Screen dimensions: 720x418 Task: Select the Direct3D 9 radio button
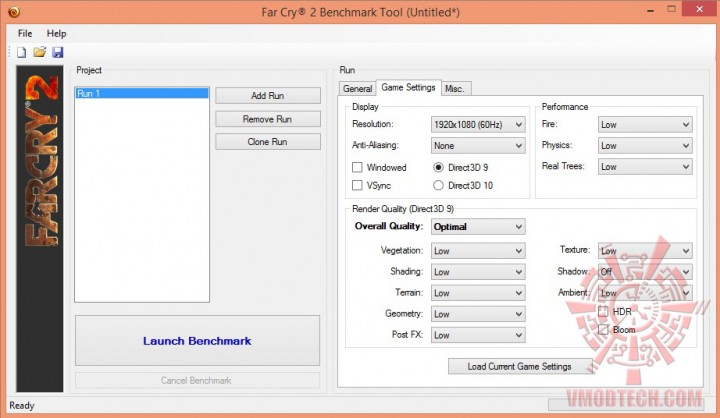438,167
